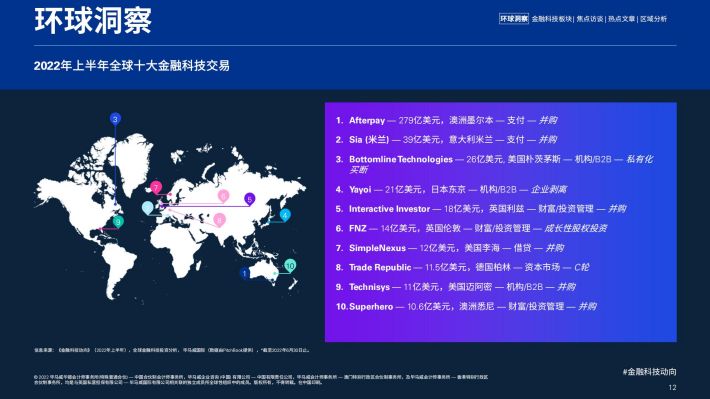
Task: Click the Afterpay deal entry
Action: [x=446, y=120]
